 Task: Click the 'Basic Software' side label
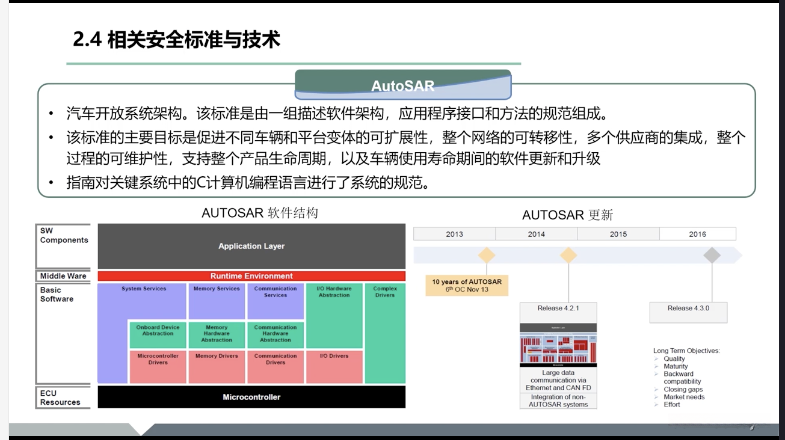point(57,294)
